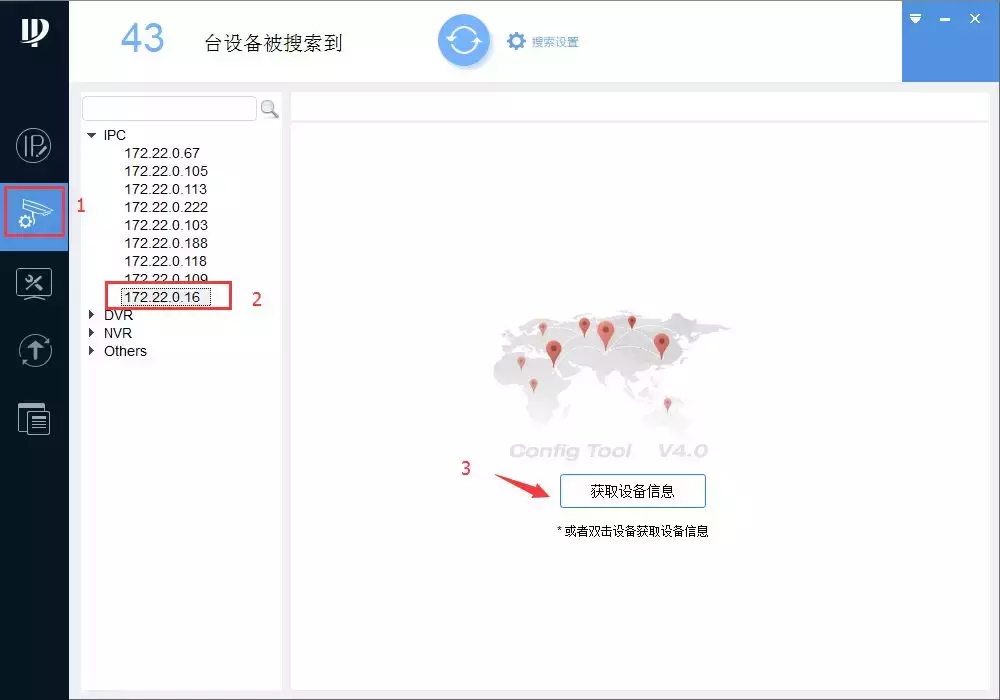Viewport: 1000px width, 700px height.
Task: Close the Config Tool window
Action: click(974, 18)
